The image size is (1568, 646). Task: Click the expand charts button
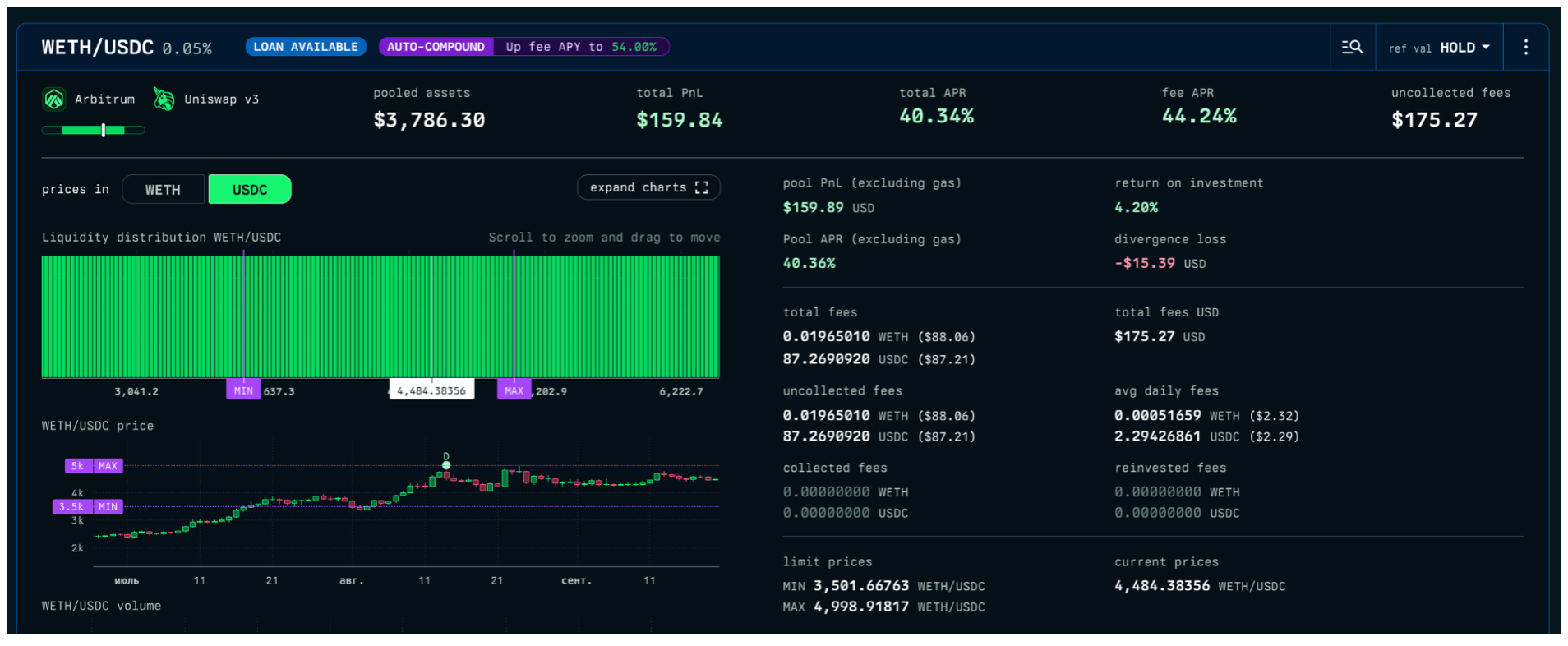pyautogui.click(x=648, y=188)
